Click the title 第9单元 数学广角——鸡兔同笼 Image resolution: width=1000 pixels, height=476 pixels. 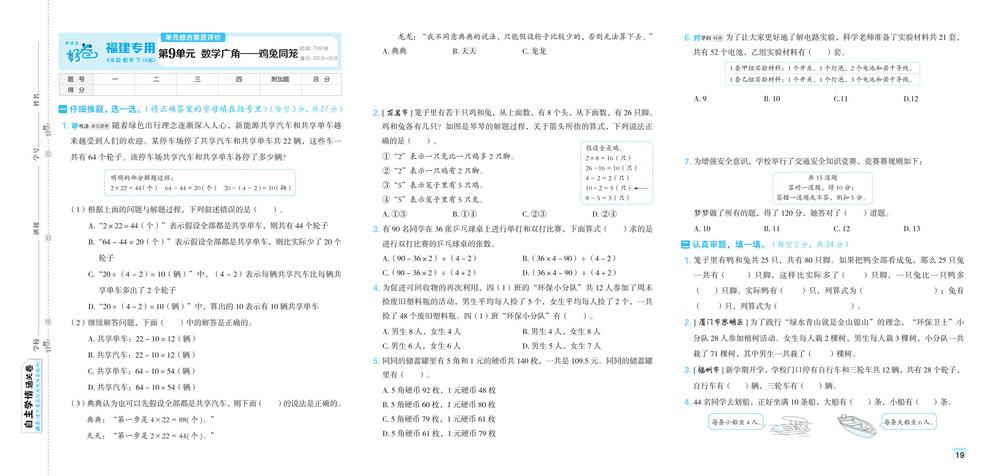pyautogui.click(x=228, y=54)
